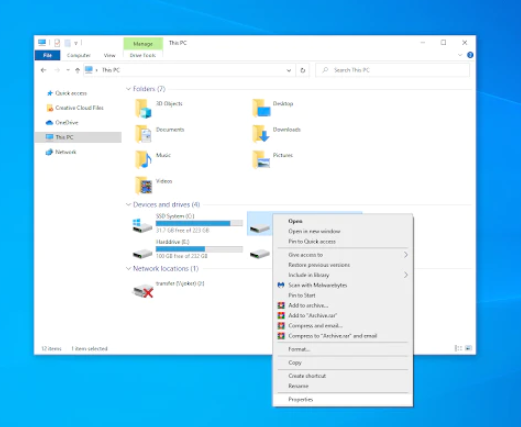Choose Rename in the context menu

pos(343,386)
